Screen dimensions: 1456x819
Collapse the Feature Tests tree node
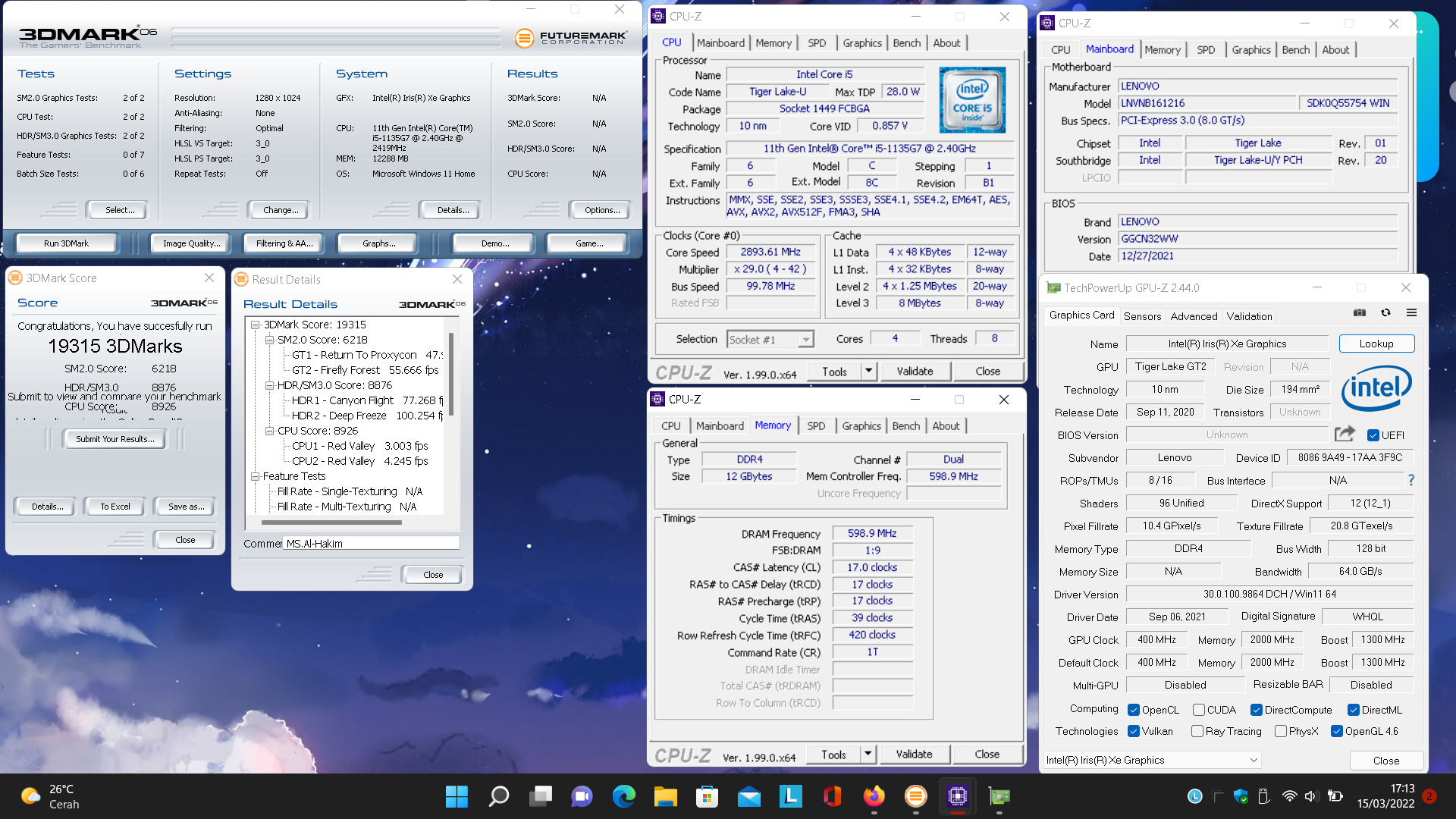256,476
